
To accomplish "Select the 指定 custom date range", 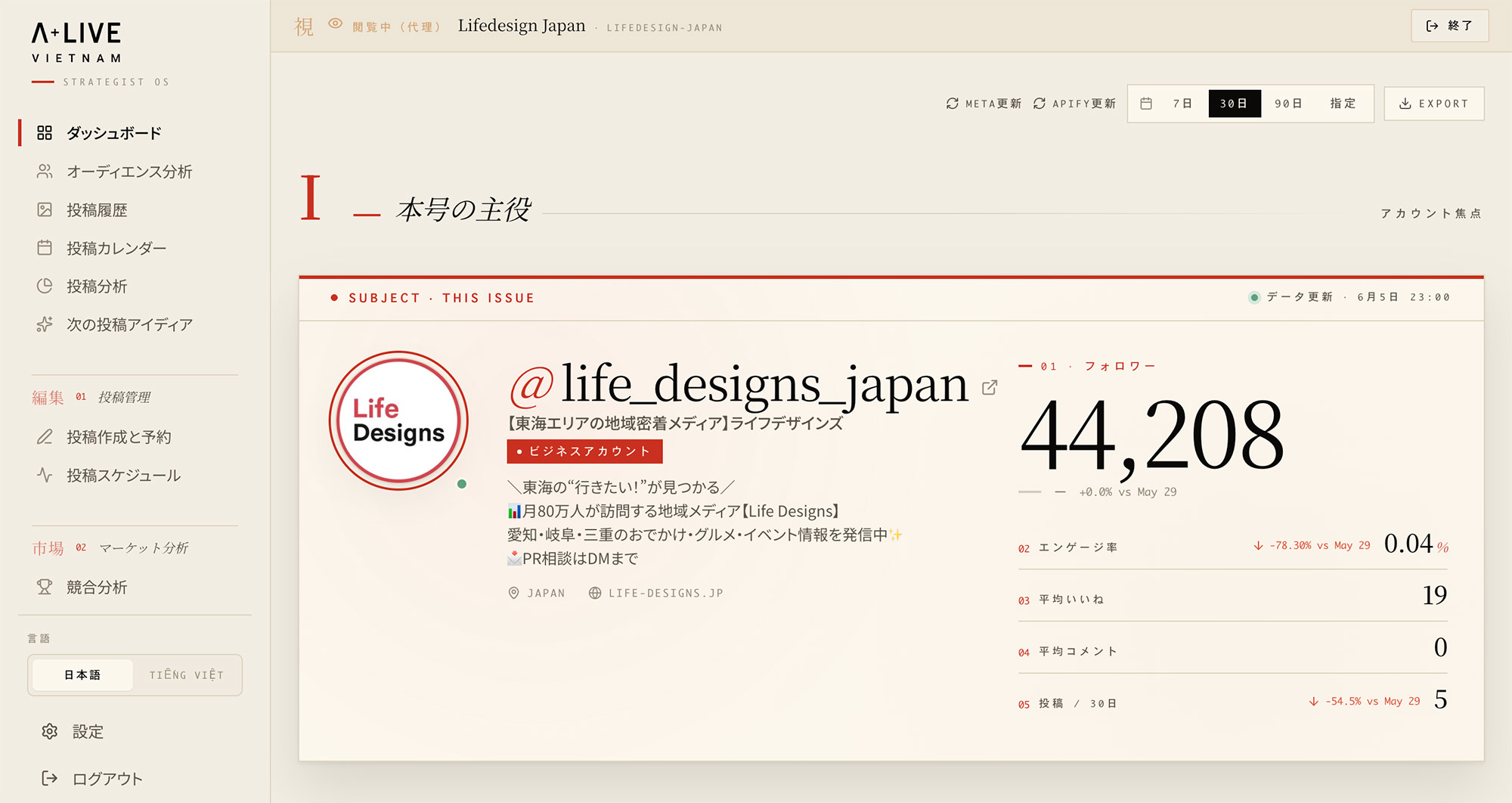I will point(1343,104).
